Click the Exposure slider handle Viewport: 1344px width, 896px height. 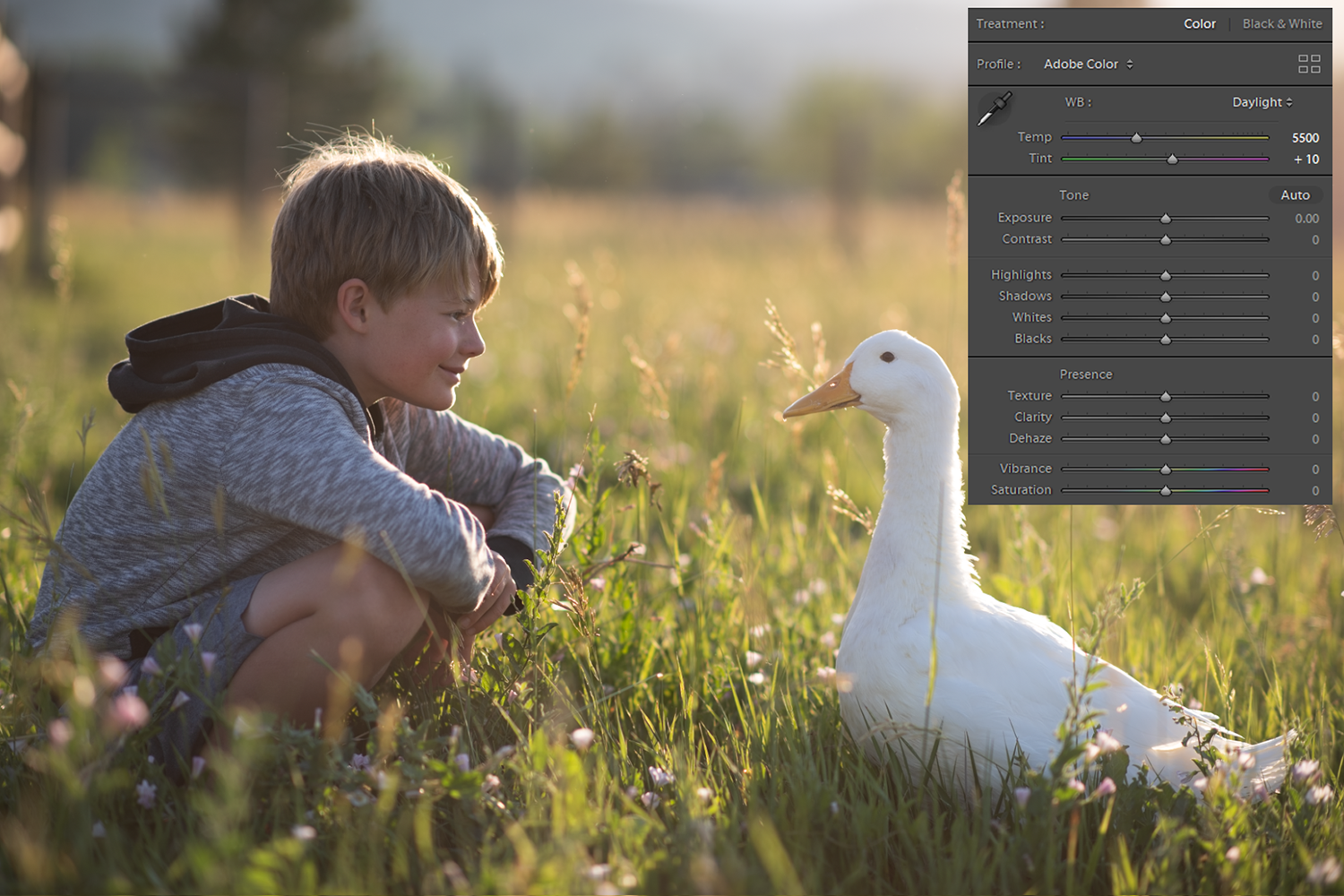1166,219
